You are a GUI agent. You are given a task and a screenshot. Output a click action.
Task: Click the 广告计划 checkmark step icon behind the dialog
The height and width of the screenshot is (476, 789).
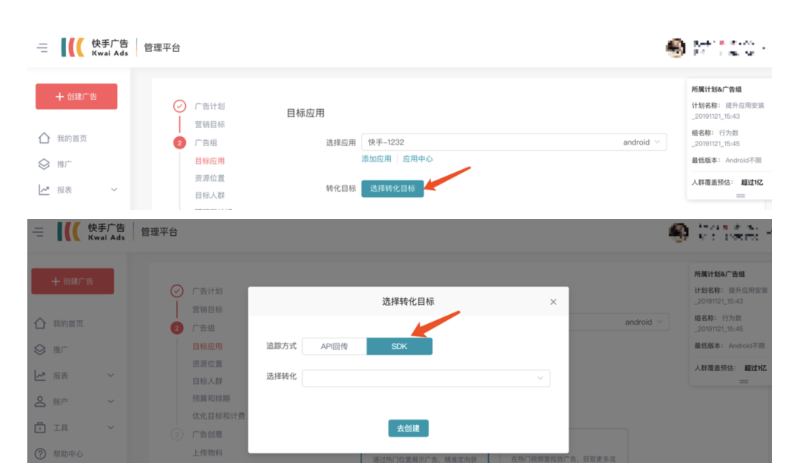(x=177, y=291)
